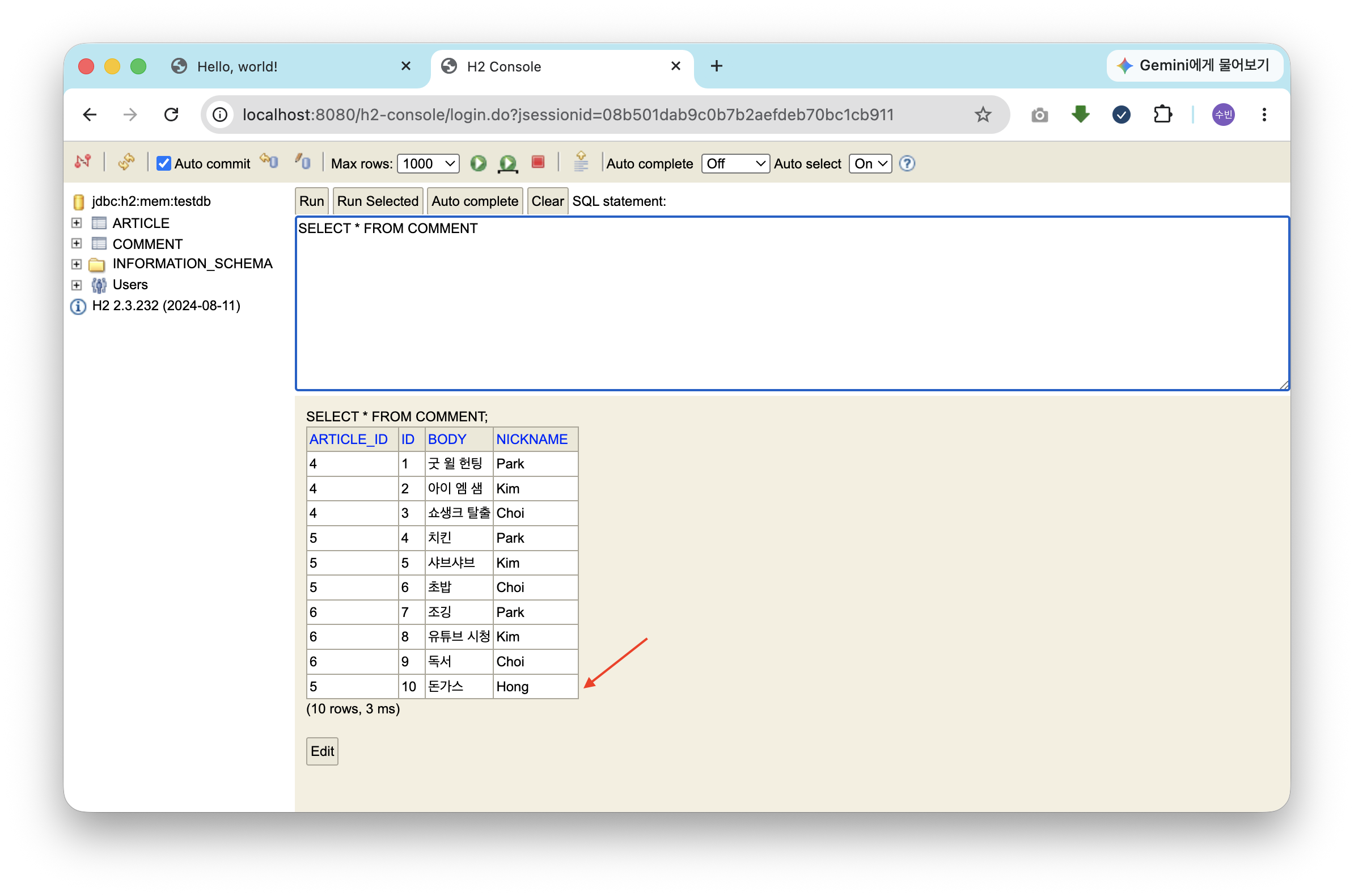This screenshot has width=1354, height=896.
Task: Click the red Cancel statement icon
Action: tap(538, 163)
